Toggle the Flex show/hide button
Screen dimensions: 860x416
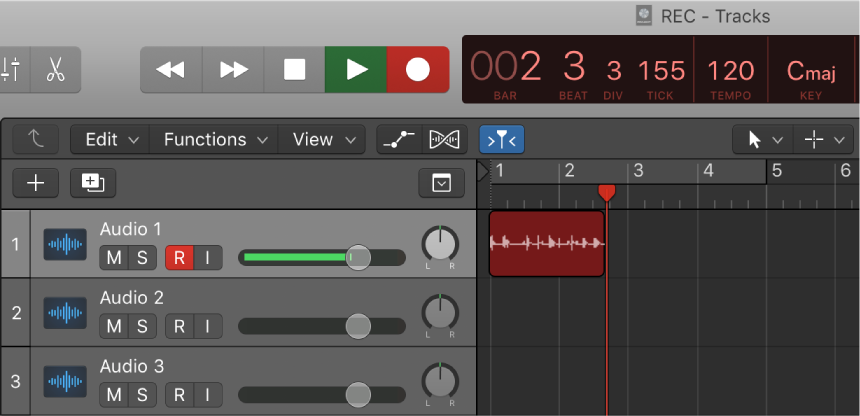(445, 139)
